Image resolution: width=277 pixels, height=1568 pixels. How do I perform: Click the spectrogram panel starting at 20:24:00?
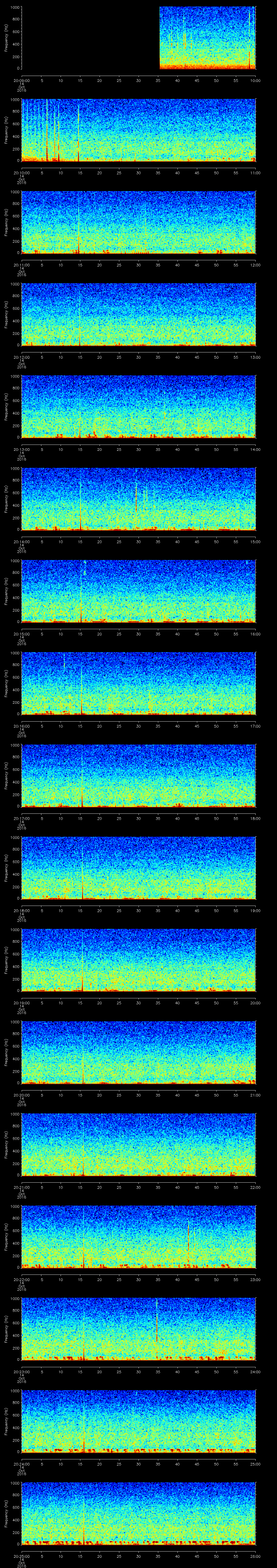tap(139, 1421)
